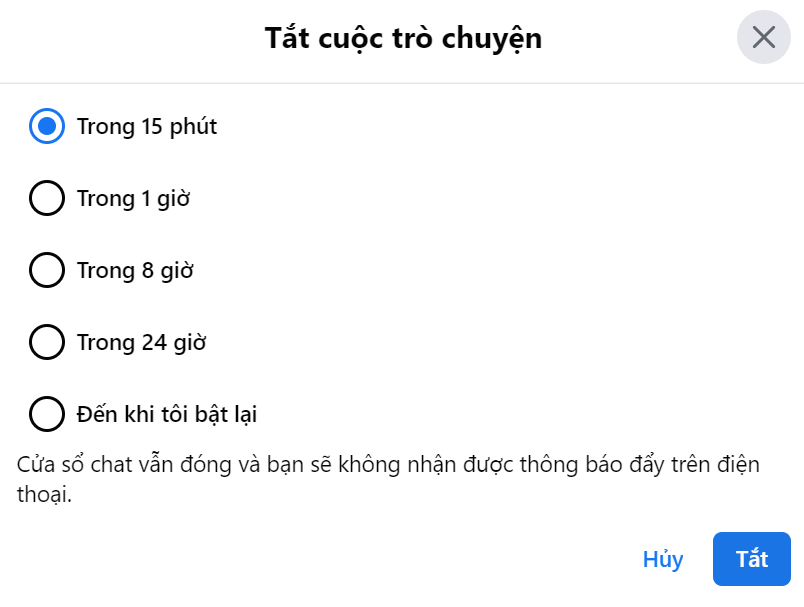Dismiss the dialog using the round X icon
804x607 pixels.
pos(764,38)
